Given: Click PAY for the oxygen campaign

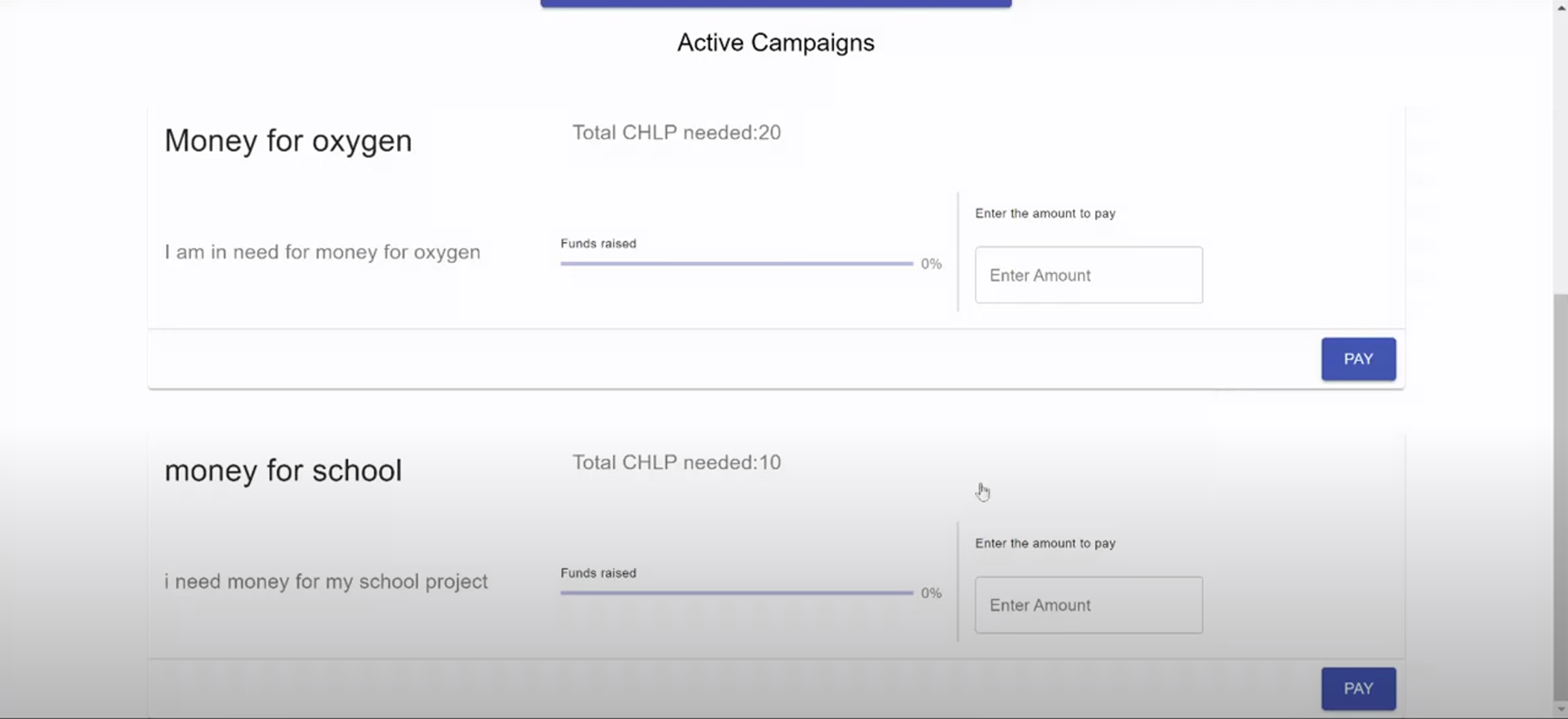Looking at the screenshot, I should pos(1358,359).
